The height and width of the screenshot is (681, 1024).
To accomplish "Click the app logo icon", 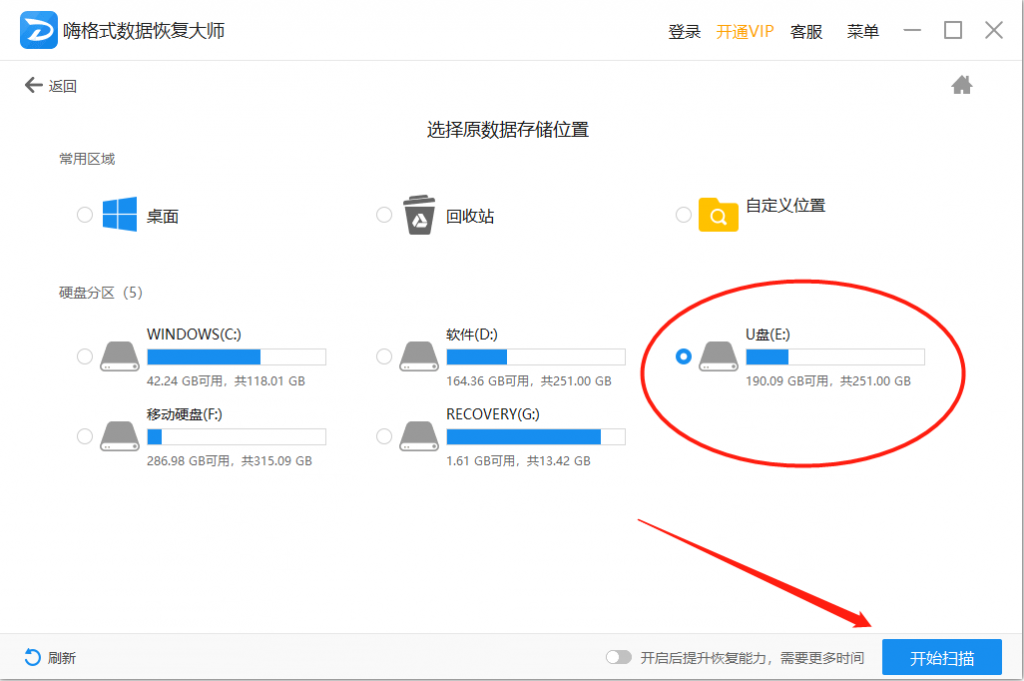I will click(x=39, y=30).
